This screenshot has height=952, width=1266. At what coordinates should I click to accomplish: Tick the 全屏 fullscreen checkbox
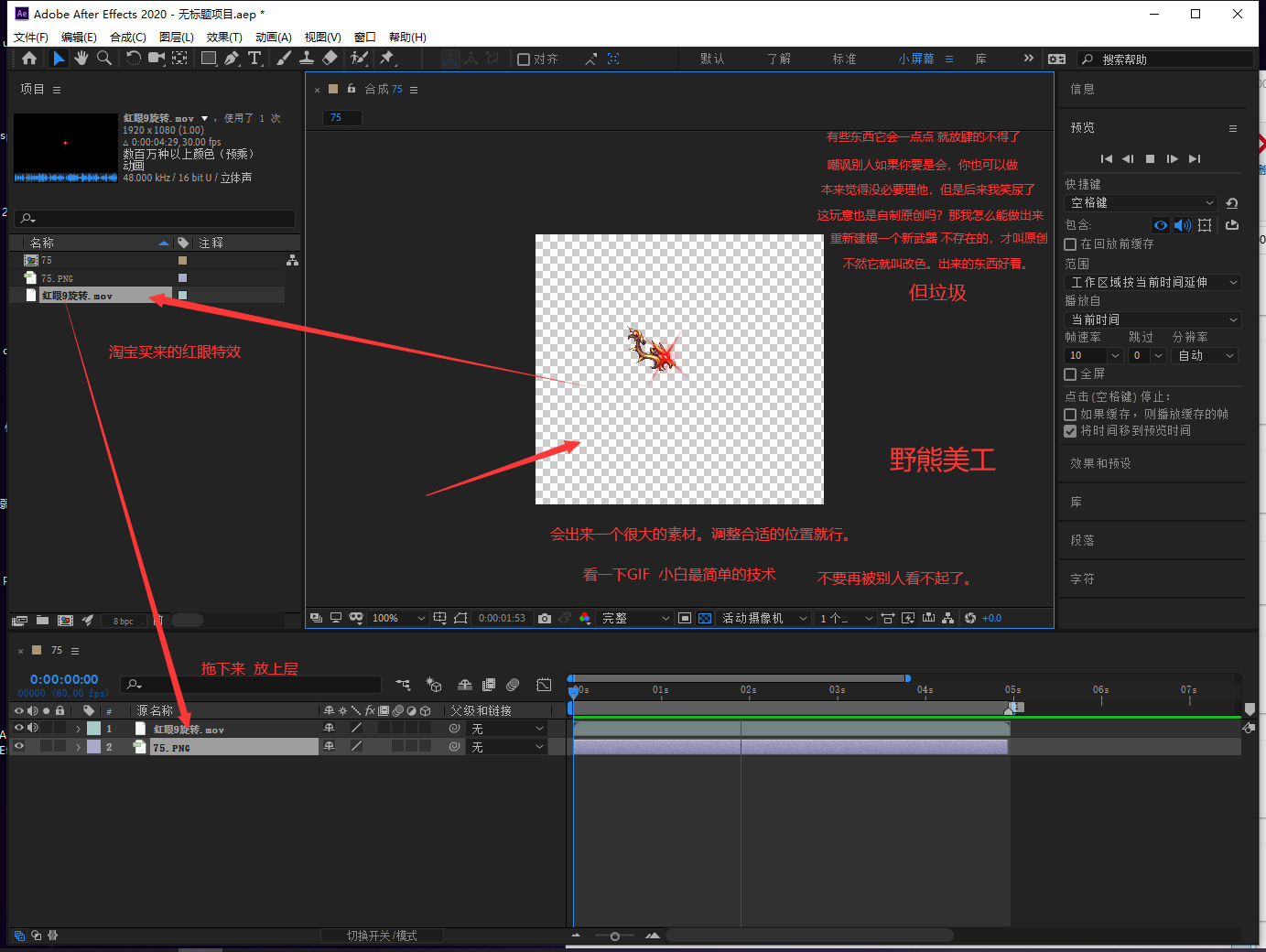1070,374
